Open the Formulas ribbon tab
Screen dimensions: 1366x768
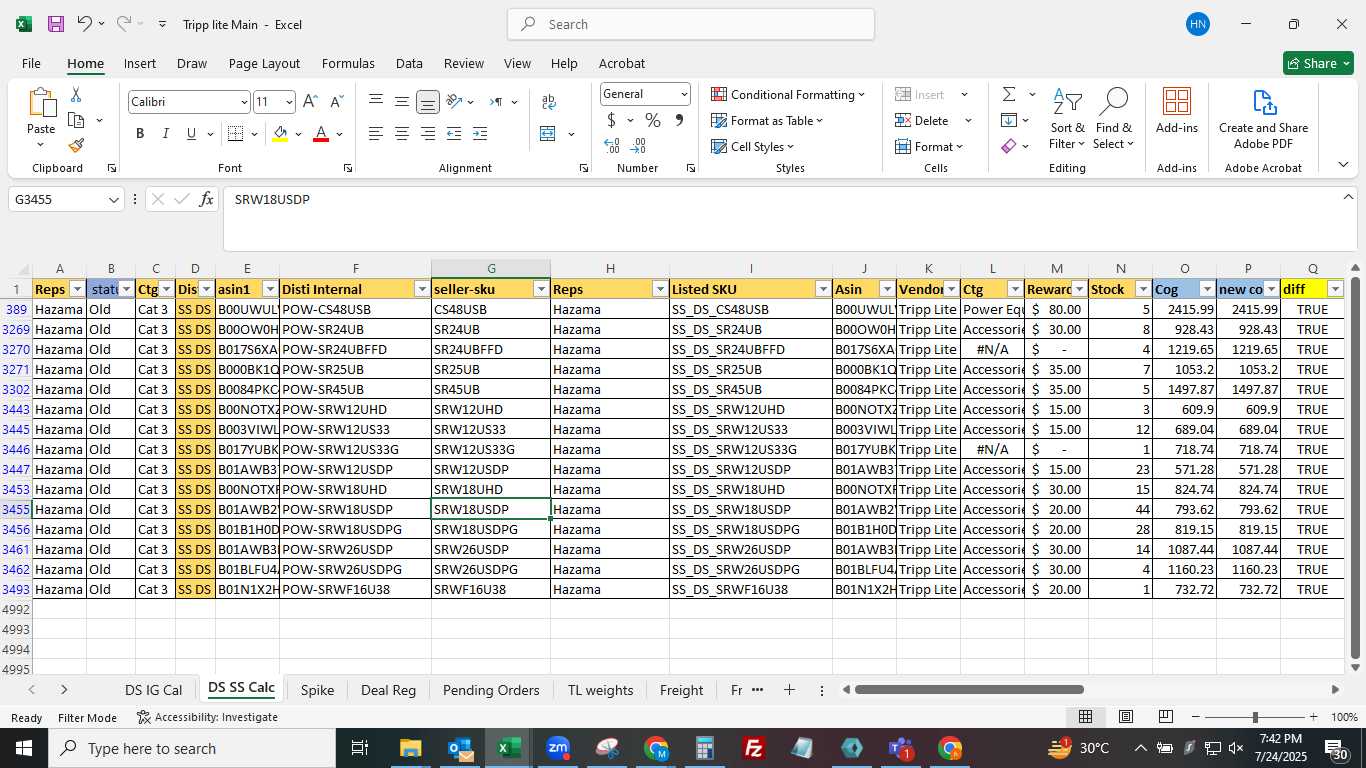pyautogui.click(x=348, y=63)
